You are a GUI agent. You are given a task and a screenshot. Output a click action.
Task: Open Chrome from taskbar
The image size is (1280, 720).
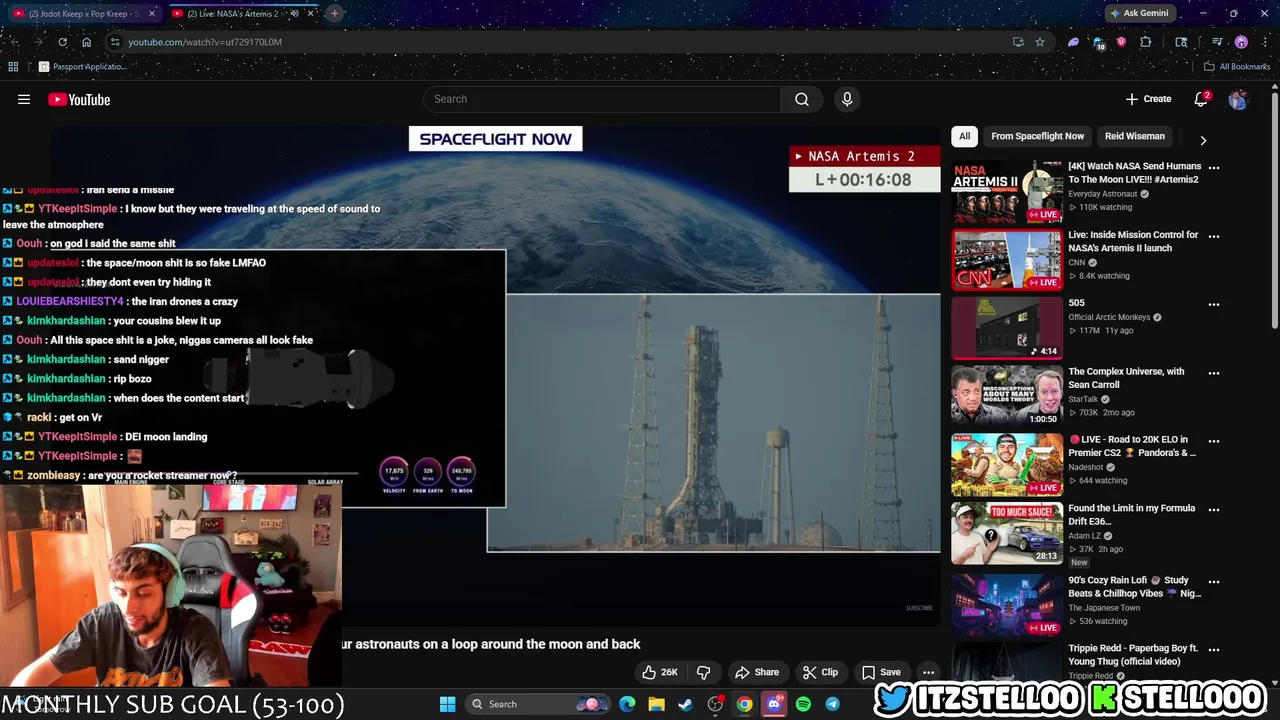[x=745, y=704]
